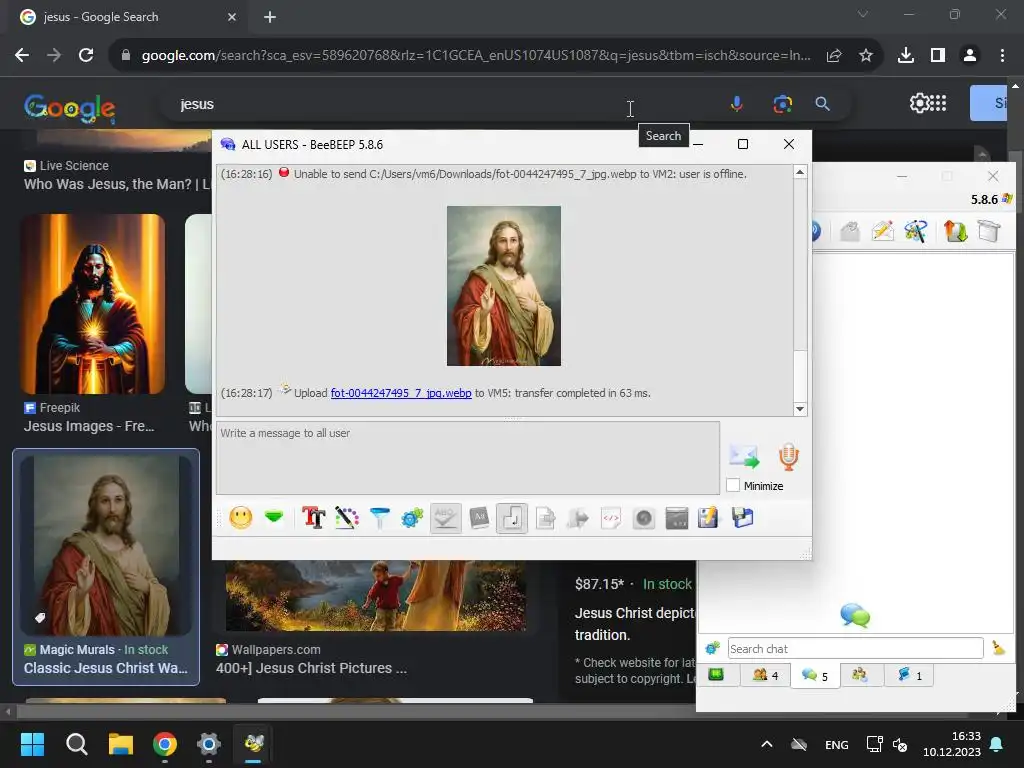Open the font selection TT icon
This screenshot has width=1024, height=768.
(x=313, y=519)
